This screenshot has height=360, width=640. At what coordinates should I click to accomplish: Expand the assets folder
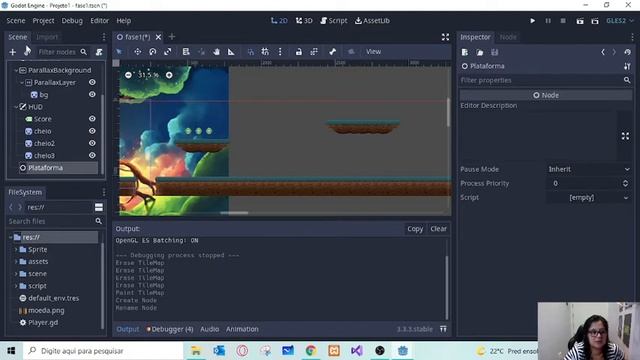[x=16, y=262]
